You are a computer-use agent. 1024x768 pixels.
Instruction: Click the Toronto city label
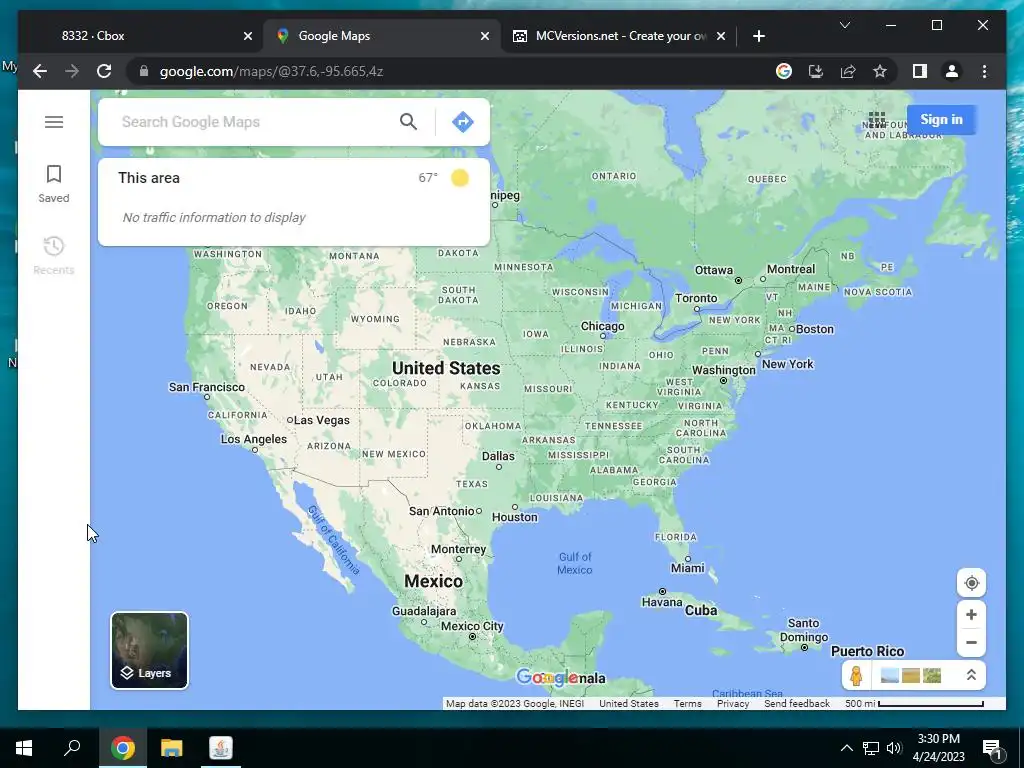(696, 298)
